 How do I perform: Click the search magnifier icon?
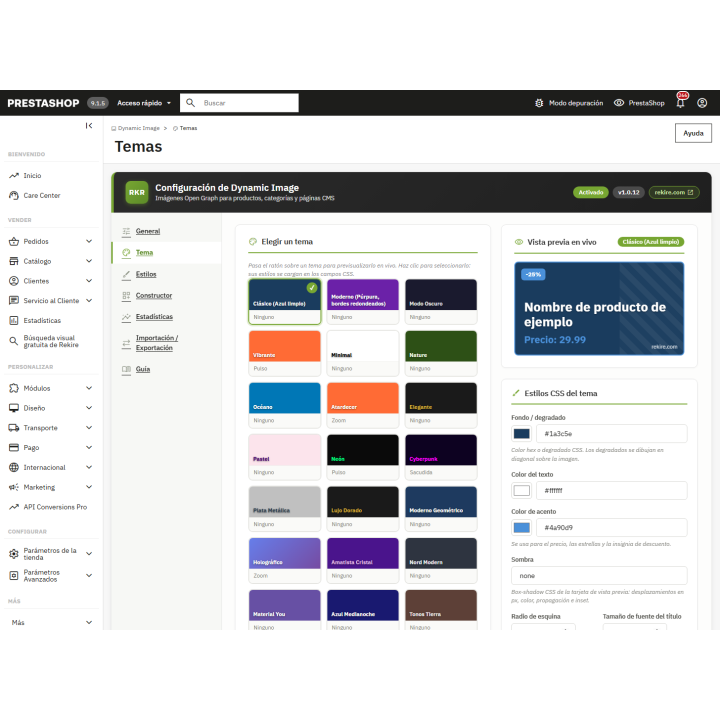click(191, 103)
